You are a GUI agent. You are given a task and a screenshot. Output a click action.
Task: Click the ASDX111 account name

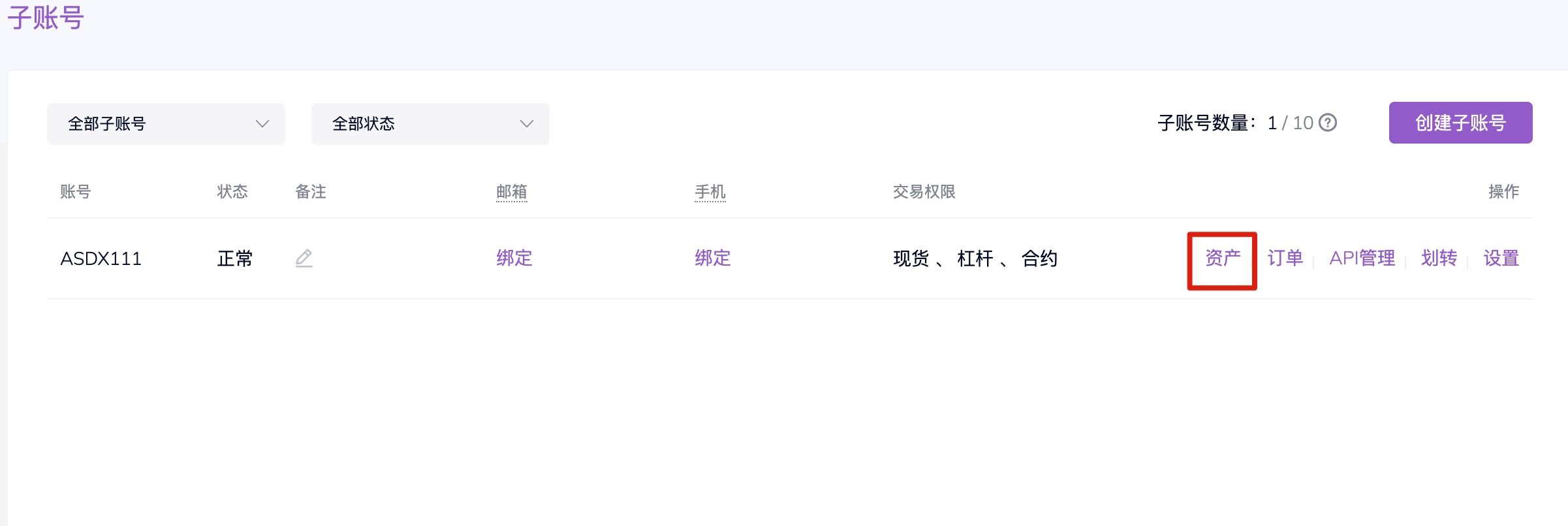point(101,259)
